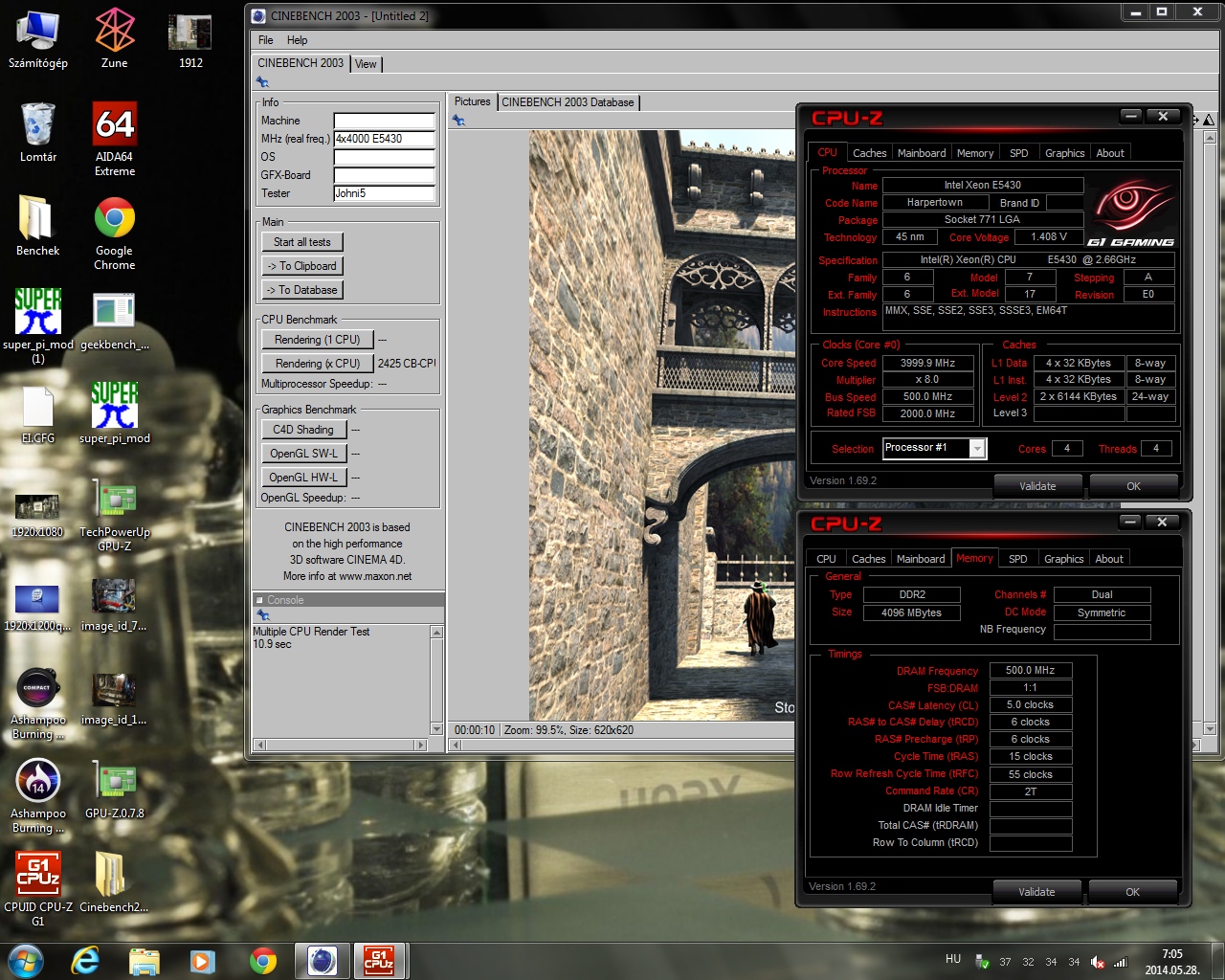This screenshot has width=1225, height=980.
Task: Click OK in lower CPU-Z window
Action: click(x=1132, y=892)
